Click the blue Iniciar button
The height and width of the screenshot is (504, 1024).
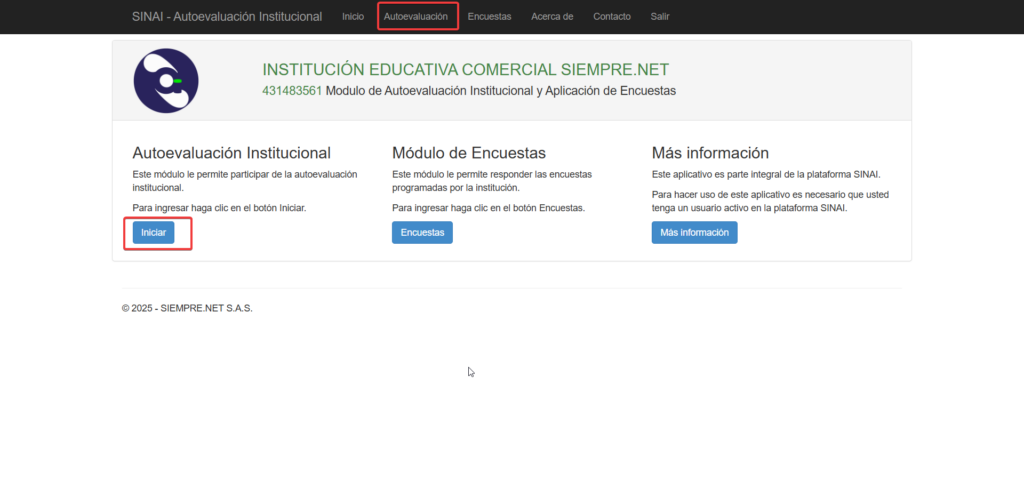pos(153,232)
